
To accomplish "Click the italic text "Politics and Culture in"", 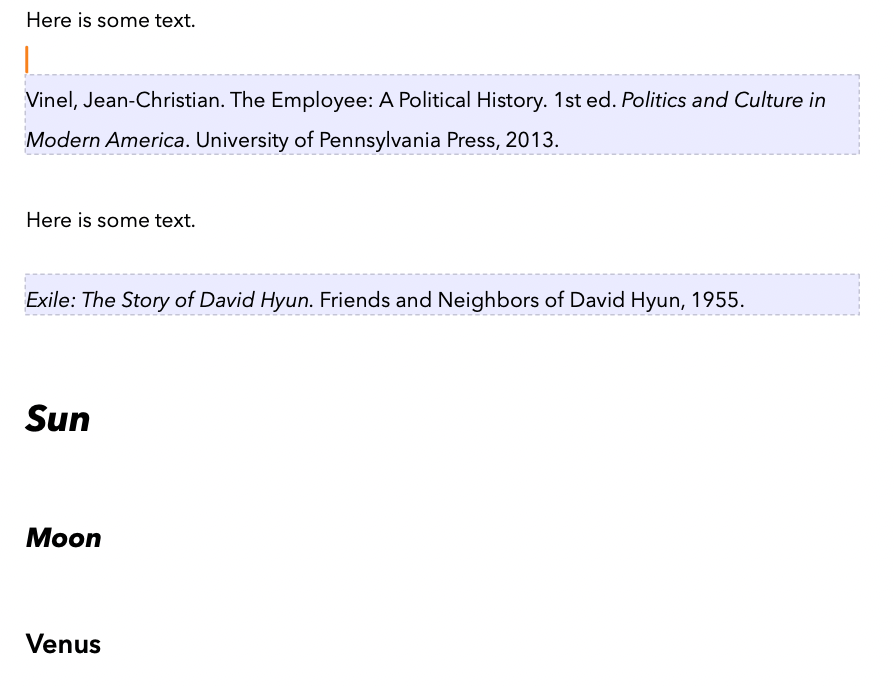I will click(724, 100).
